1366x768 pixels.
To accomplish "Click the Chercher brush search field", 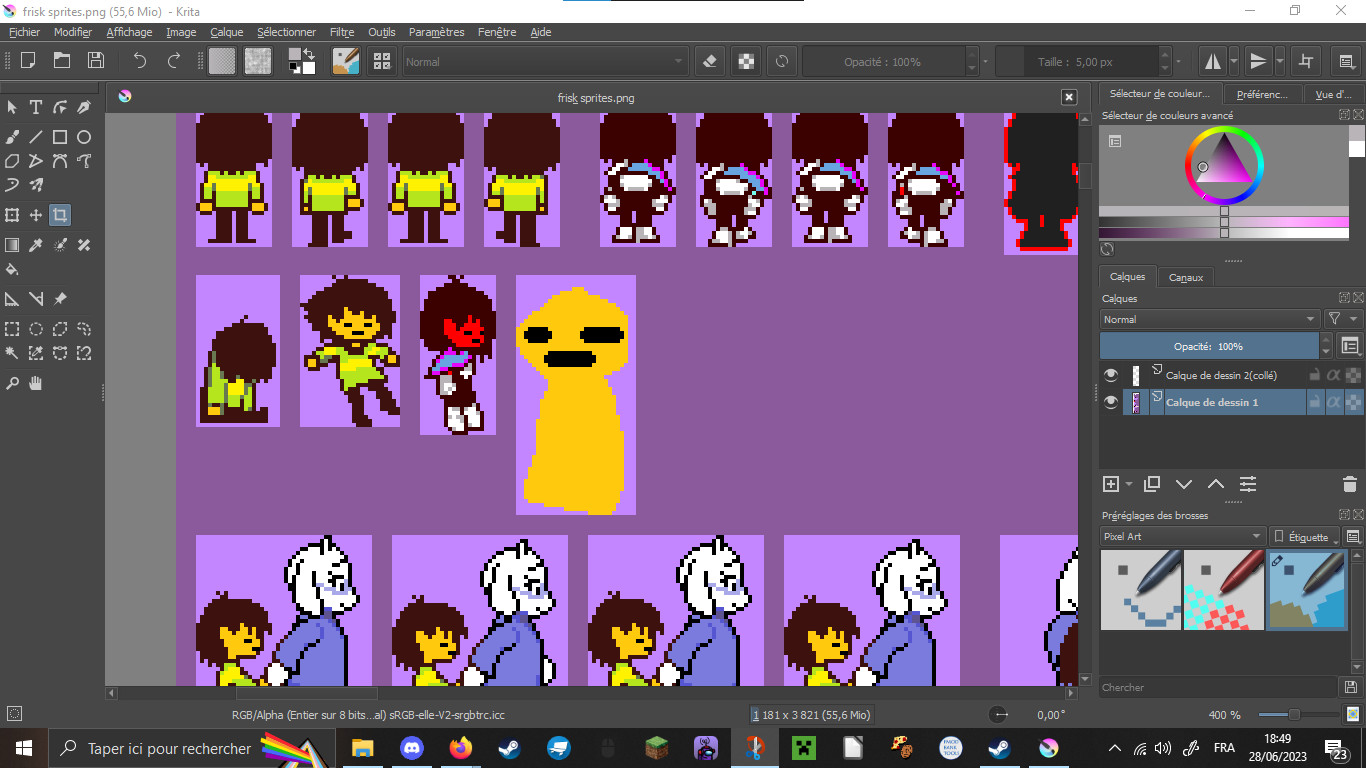I will tap(1219, 687).
